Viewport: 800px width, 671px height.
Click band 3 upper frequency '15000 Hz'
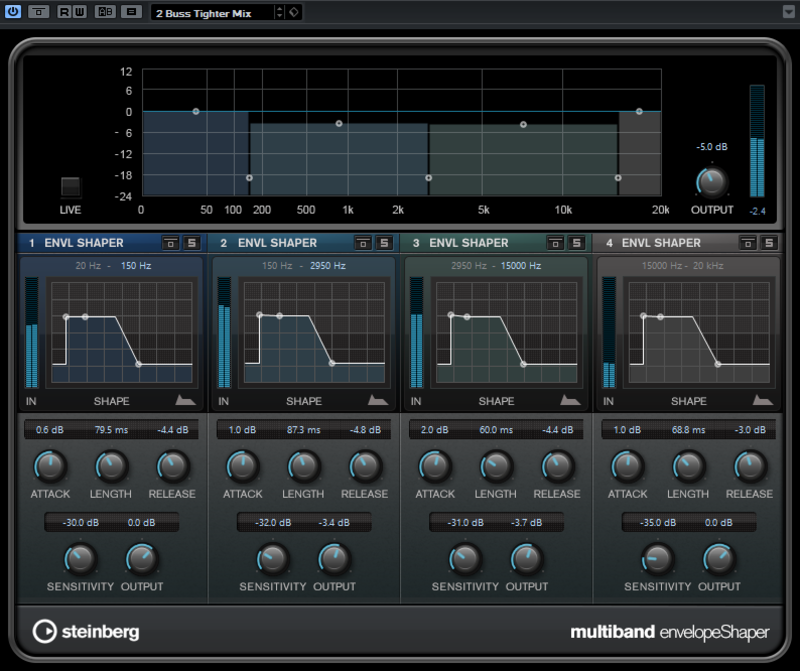click(x=521, y=265)
